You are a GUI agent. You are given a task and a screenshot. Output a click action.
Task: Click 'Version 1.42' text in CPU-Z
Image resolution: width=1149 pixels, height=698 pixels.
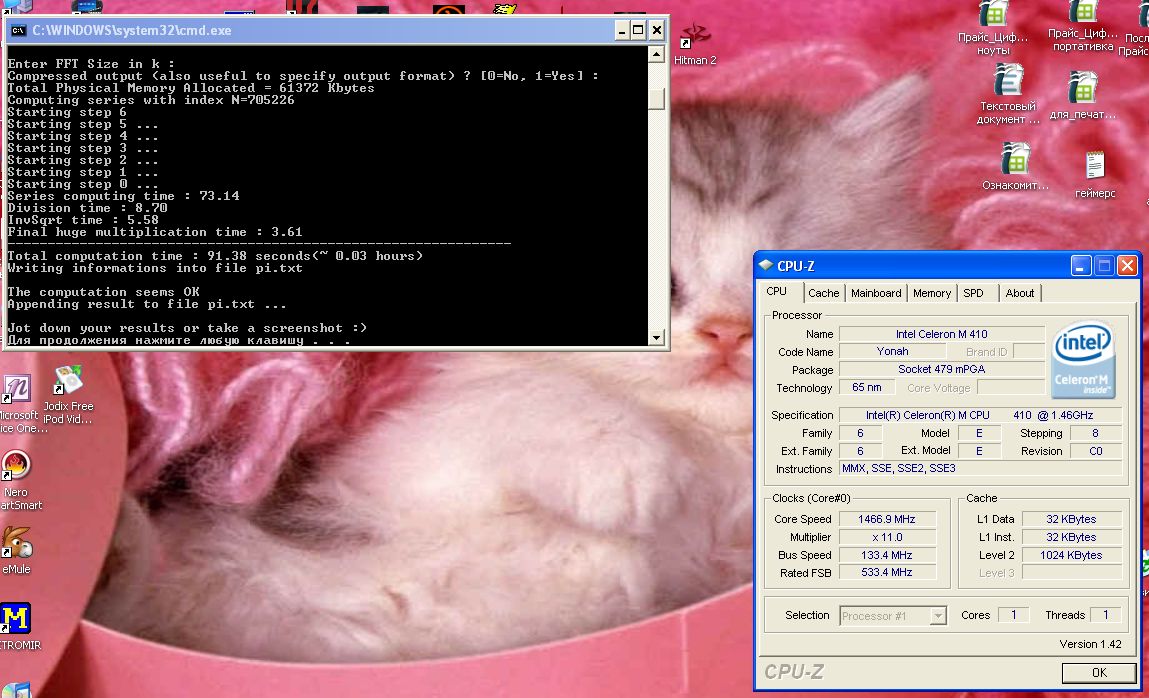[1090, 645]
